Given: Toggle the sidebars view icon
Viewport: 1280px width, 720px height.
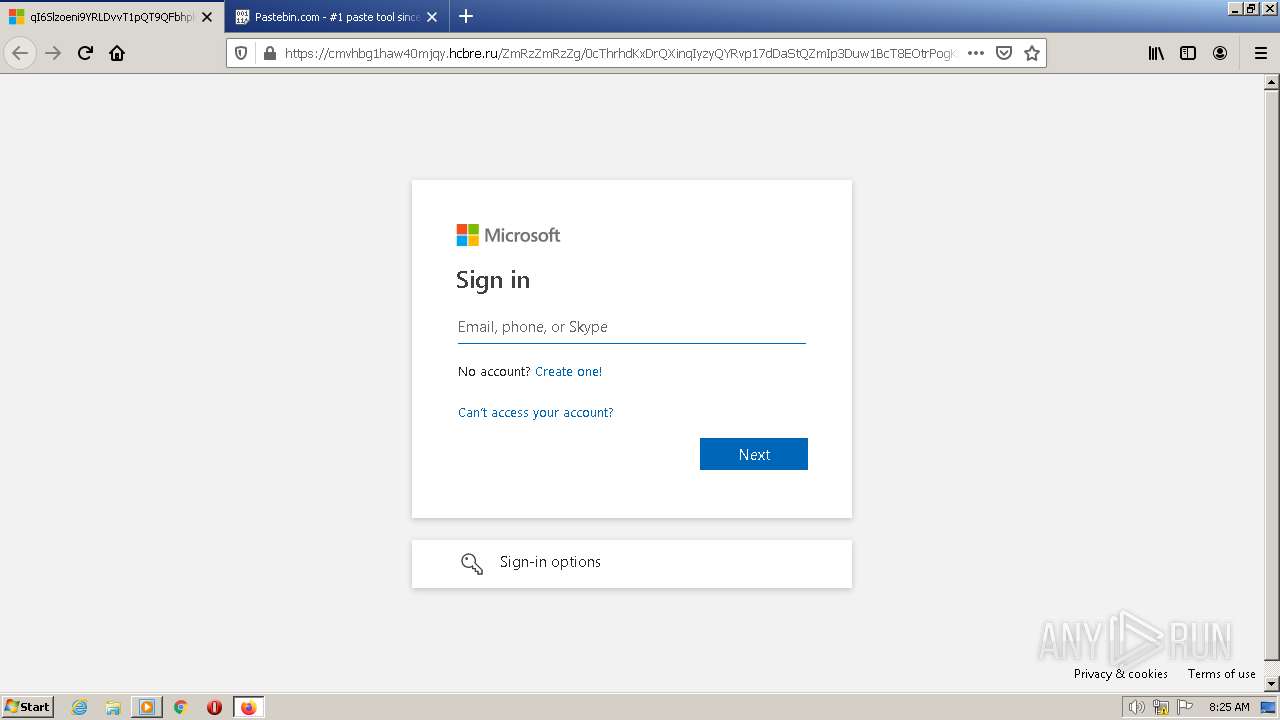Looking at the screenshot, I should point(1188,53).
